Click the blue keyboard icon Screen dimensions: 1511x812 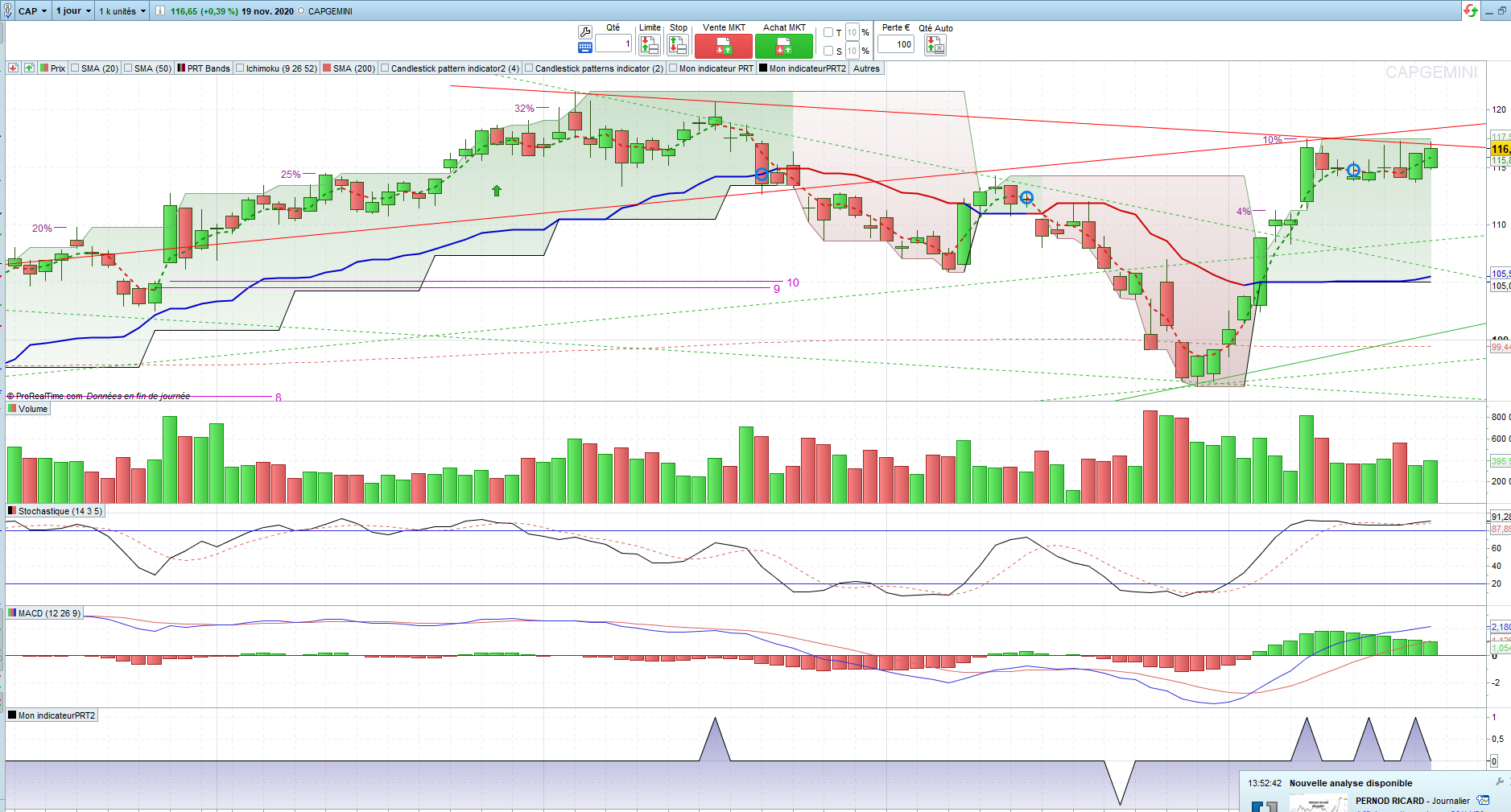(x=585, y=47)
